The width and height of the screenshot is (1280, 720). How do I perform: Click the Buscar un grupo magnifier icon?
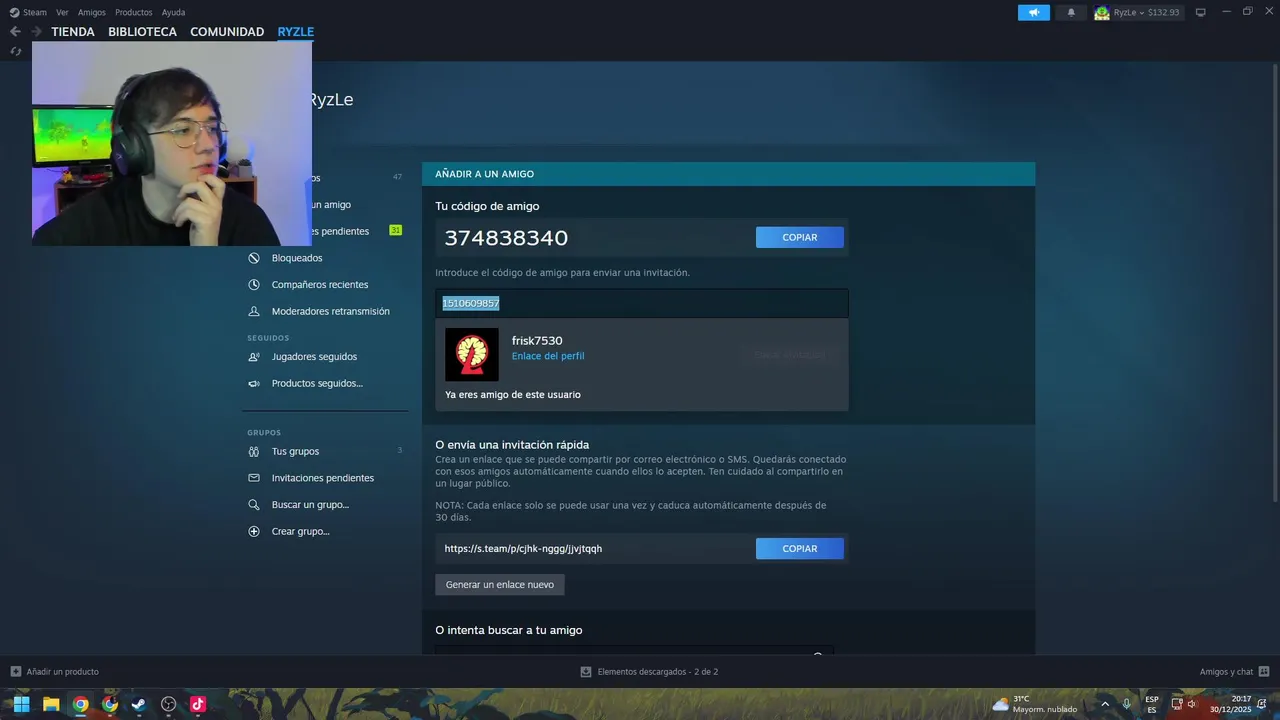[254, 504]
